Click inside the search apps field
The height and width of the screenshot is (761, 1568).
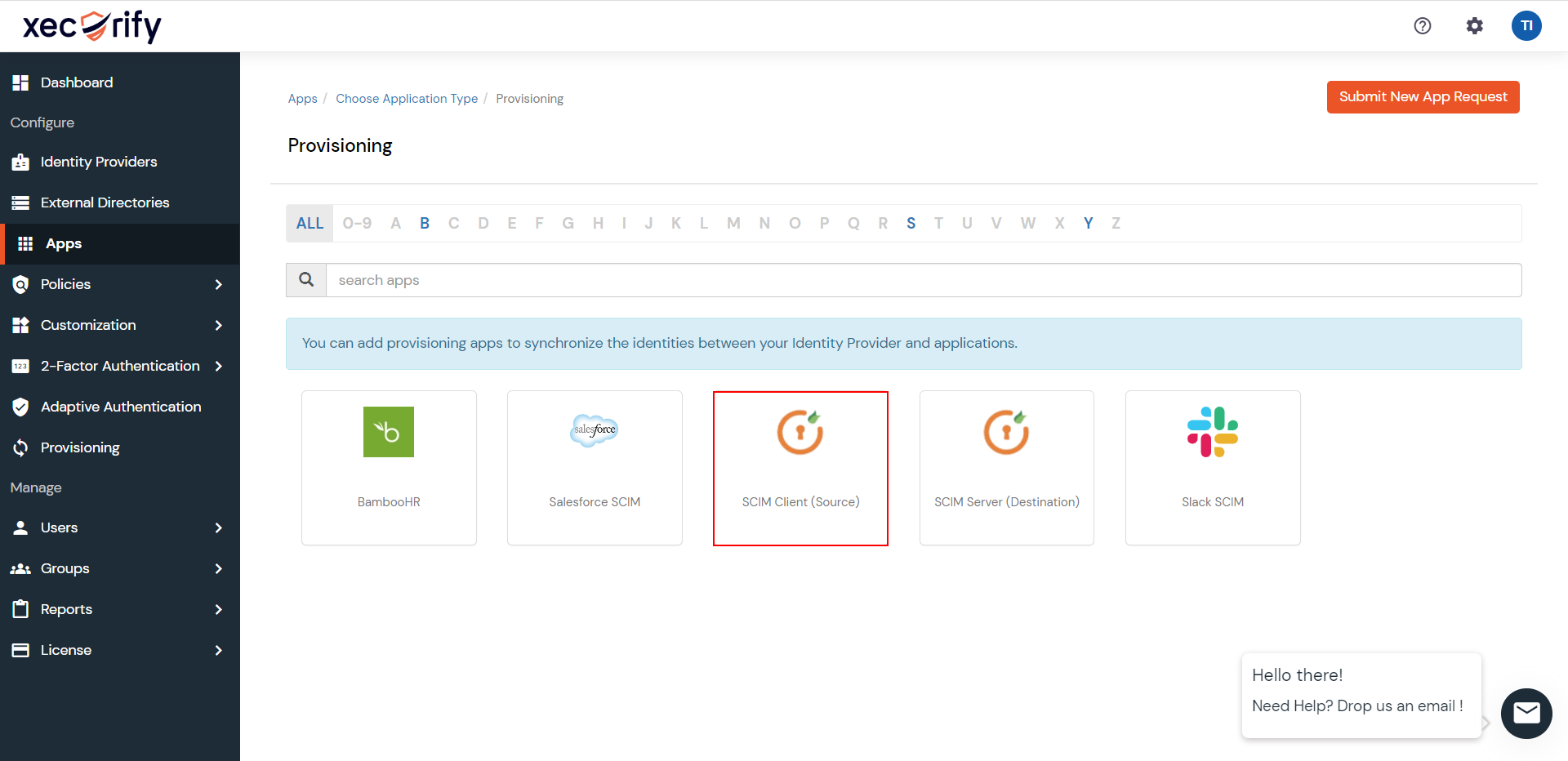click(653, 279)
